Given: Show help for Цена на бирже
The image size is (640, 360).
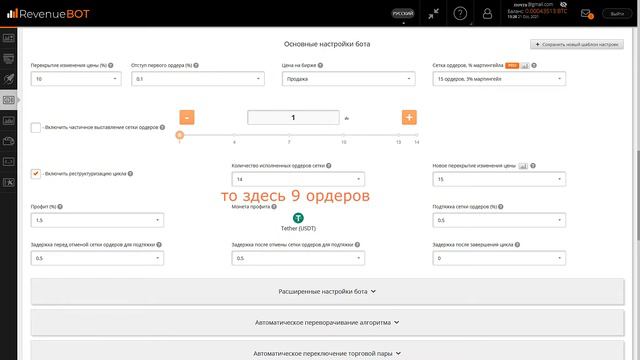Looking at the screenshot, I should click(x=320, y=65).
